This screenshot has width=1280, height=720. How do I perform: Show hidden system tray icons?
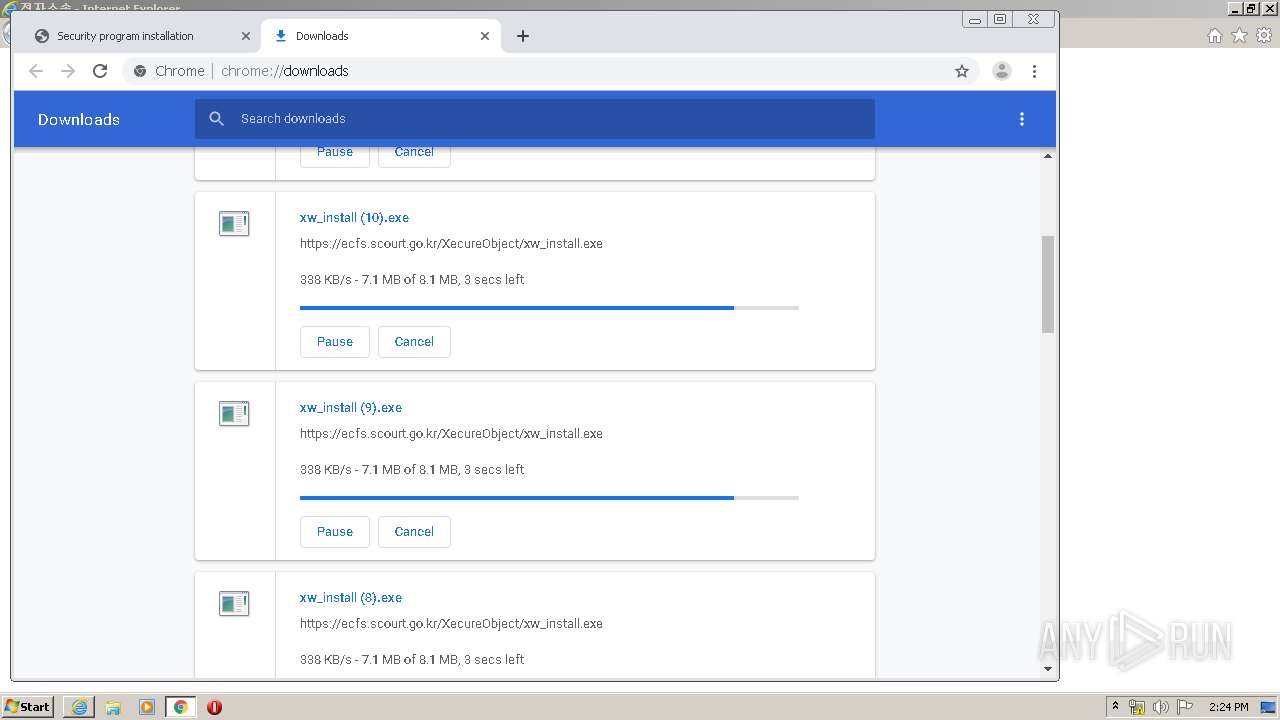click(1115, 707)
